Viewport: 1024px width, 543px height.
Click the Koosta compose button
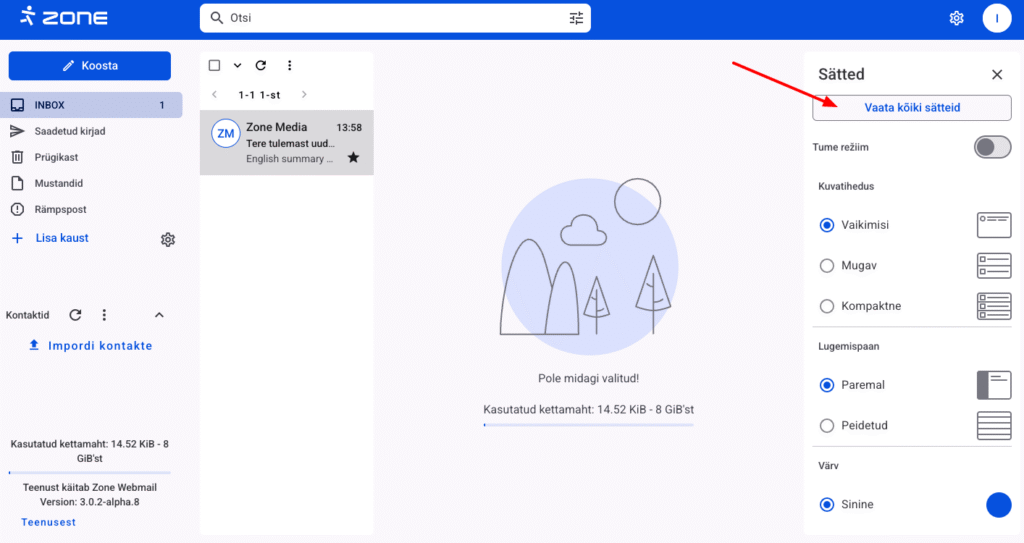click(90, 66)
